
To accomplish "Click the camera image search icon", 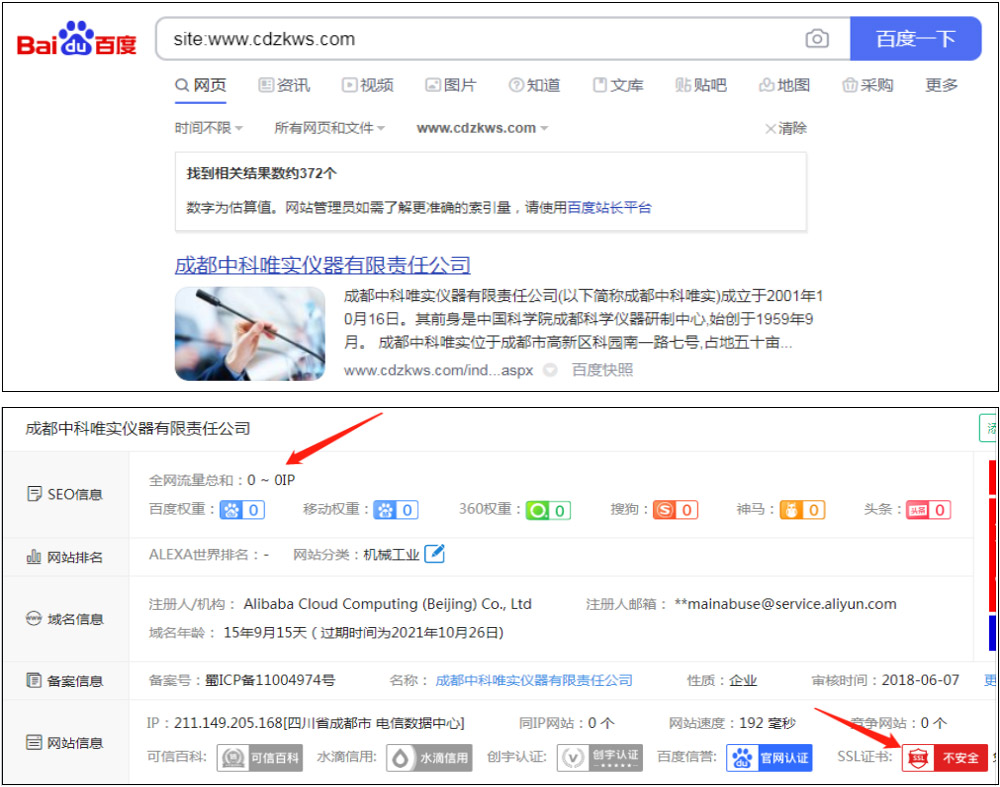I will point(817,39).
